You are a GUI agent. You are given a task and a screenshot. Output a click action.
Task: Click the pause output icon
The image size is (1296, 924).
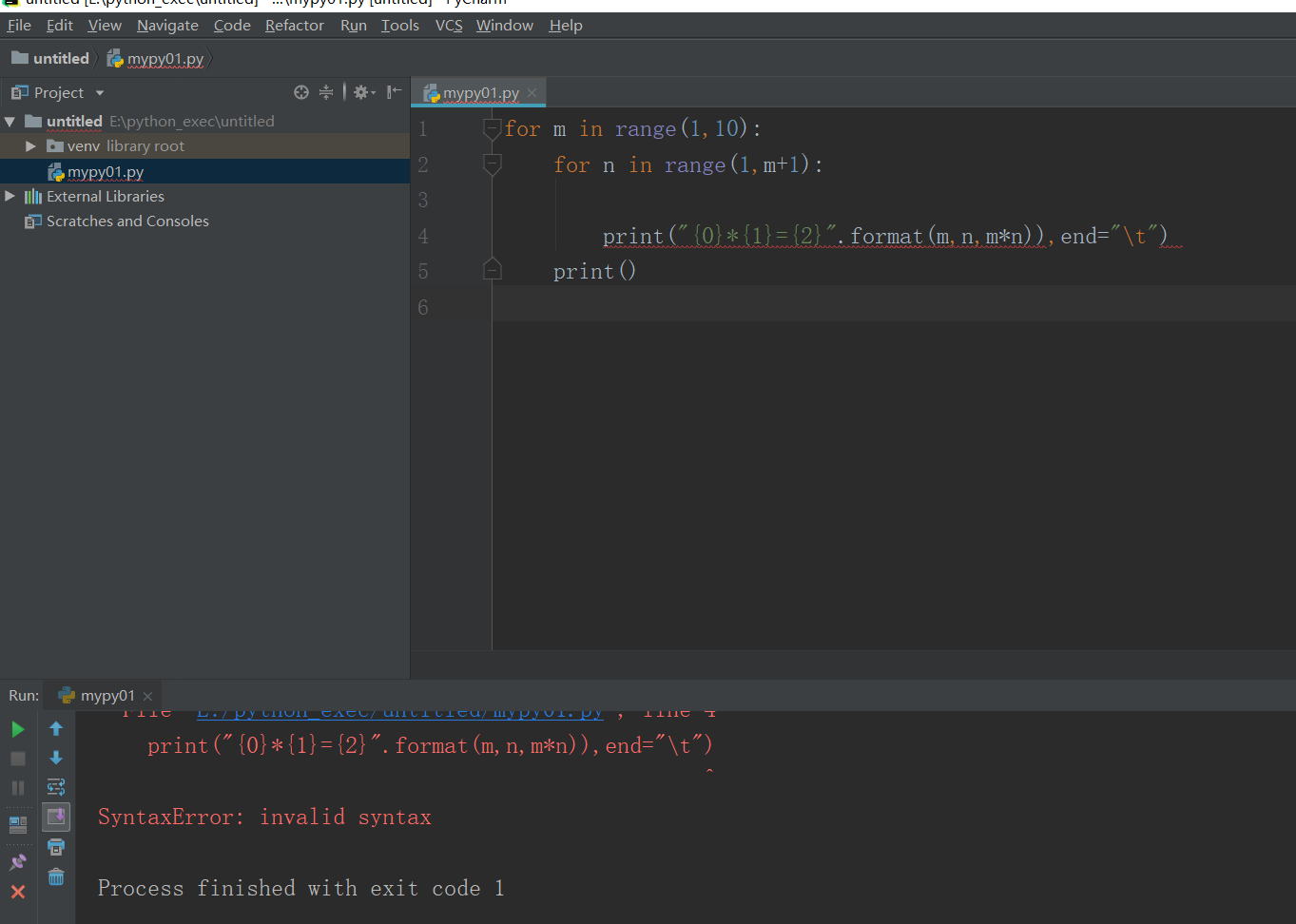[18, 788]
